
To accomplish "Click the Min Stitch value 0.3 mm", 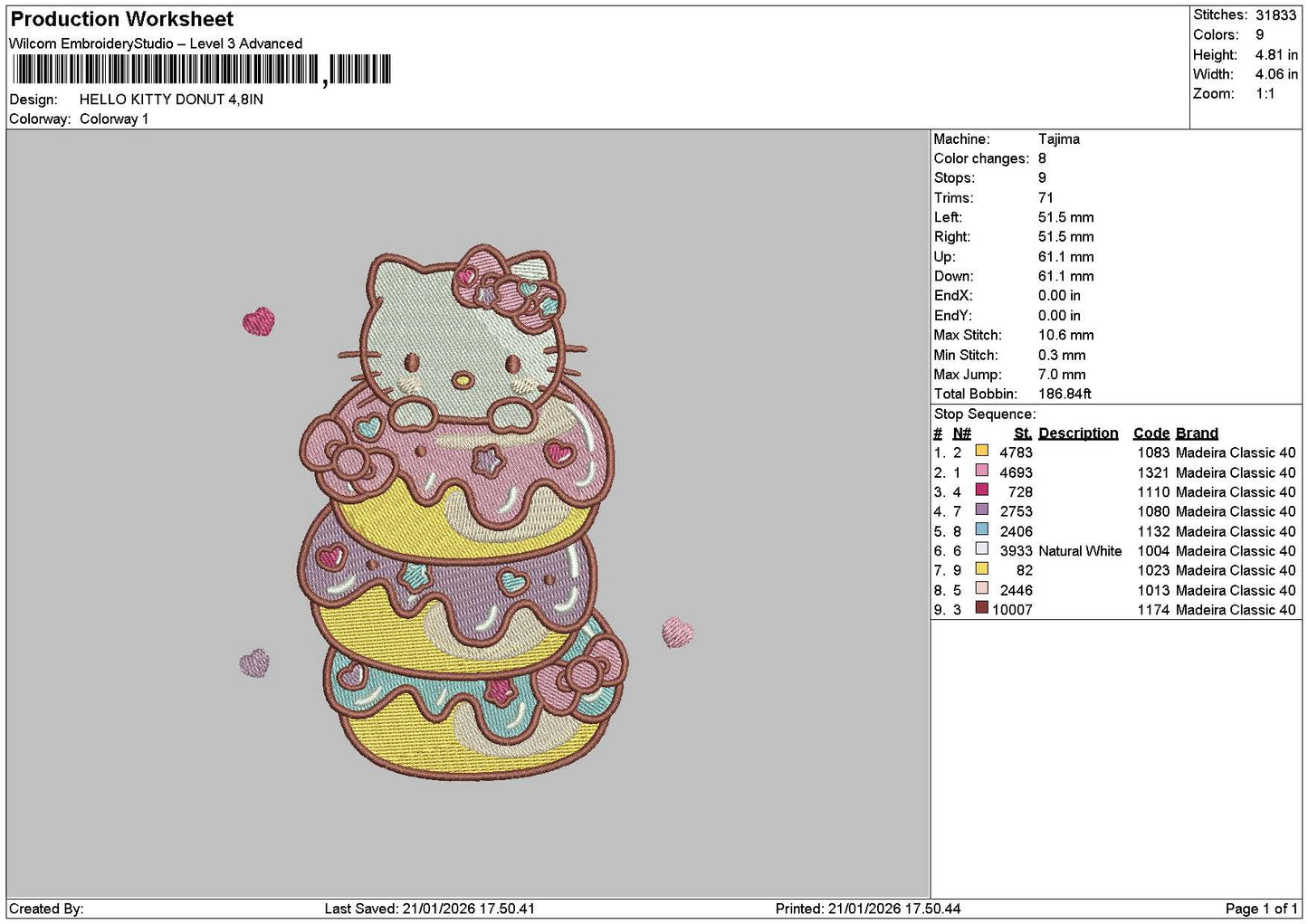I will 1062,355.
